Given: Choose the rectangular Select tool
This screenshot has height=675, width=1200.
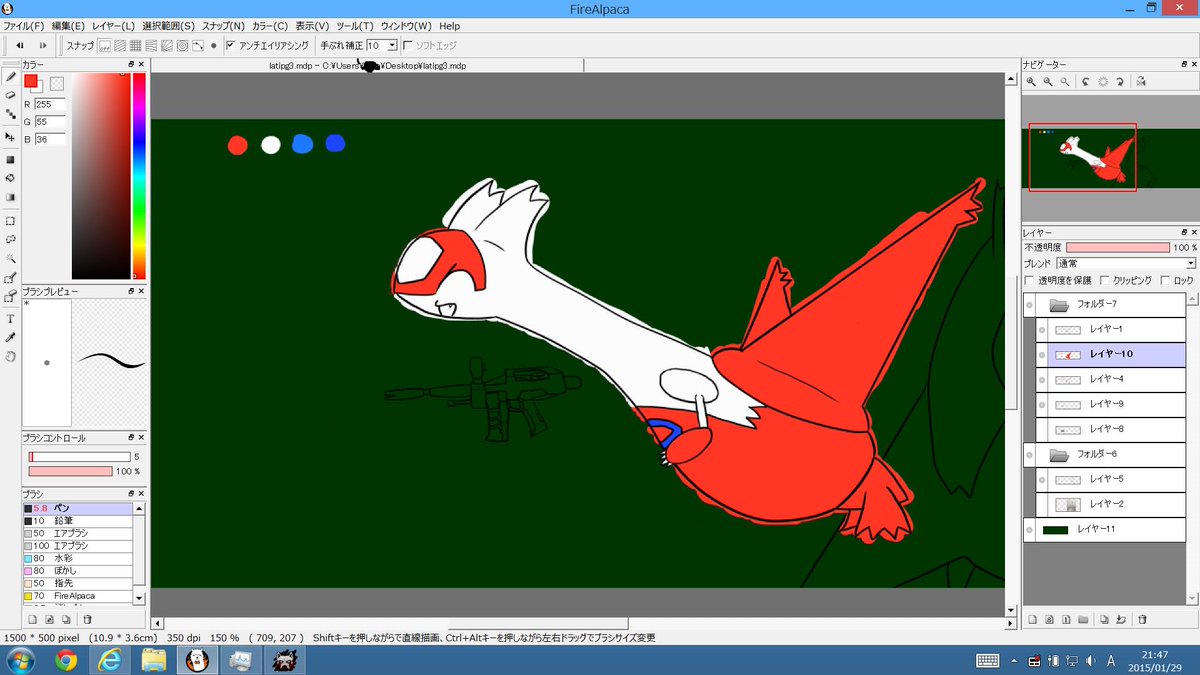Looking at the screenshot, I should [x=10, y=221].
